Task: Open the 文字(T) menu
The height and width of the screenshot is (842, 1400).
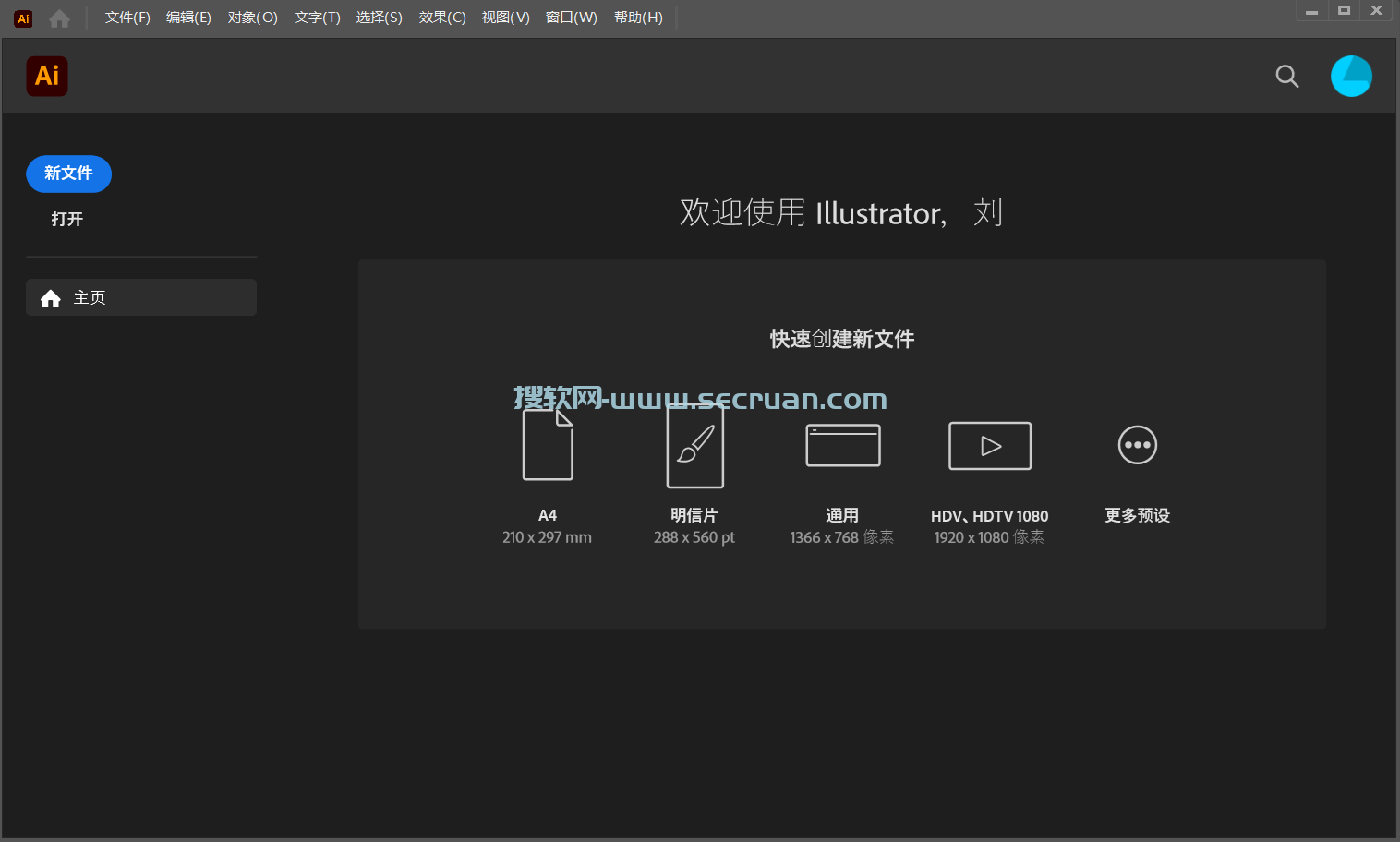Action: (x=317, y=18)
